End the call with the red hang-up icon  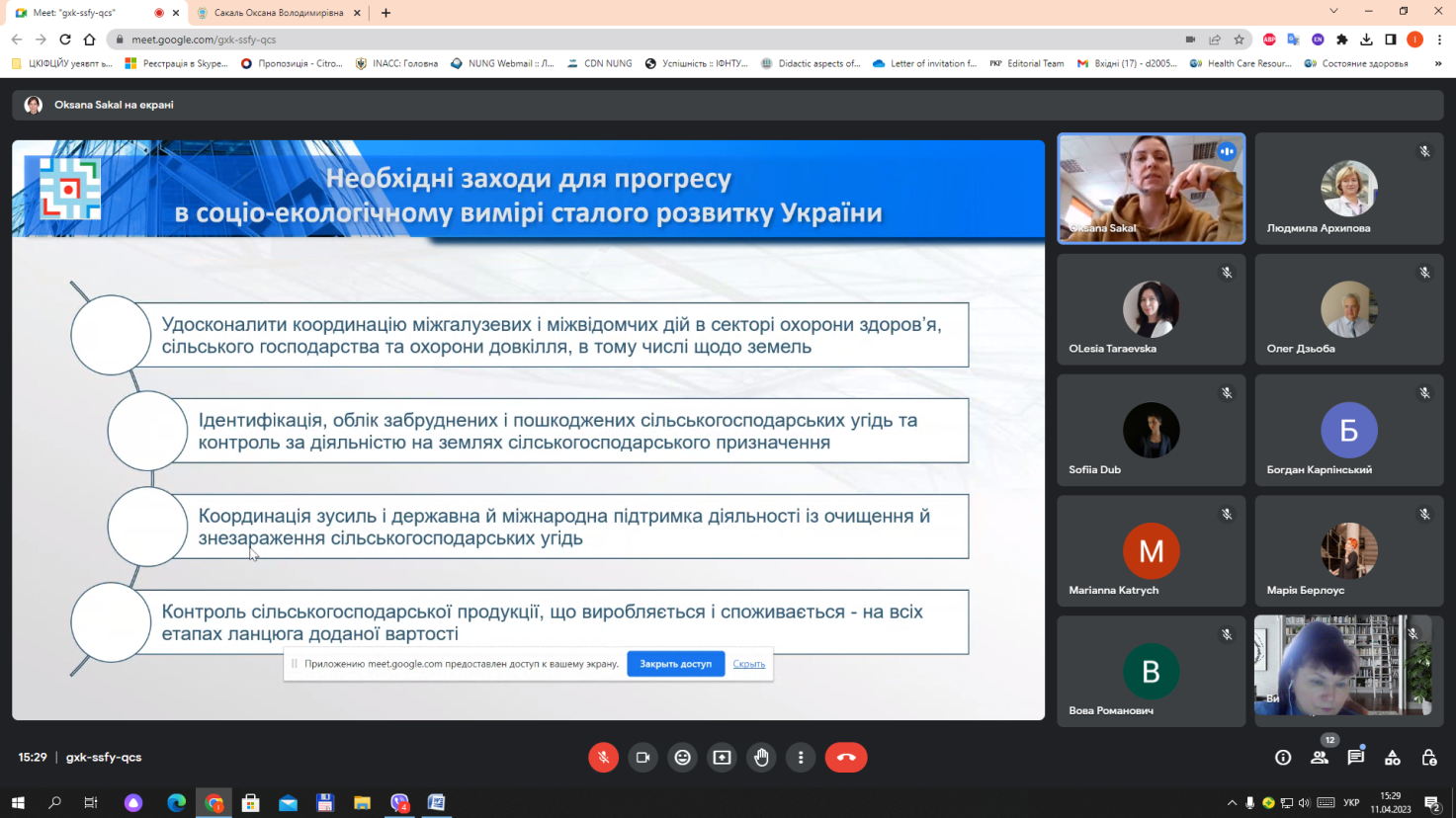pos(846,757)
